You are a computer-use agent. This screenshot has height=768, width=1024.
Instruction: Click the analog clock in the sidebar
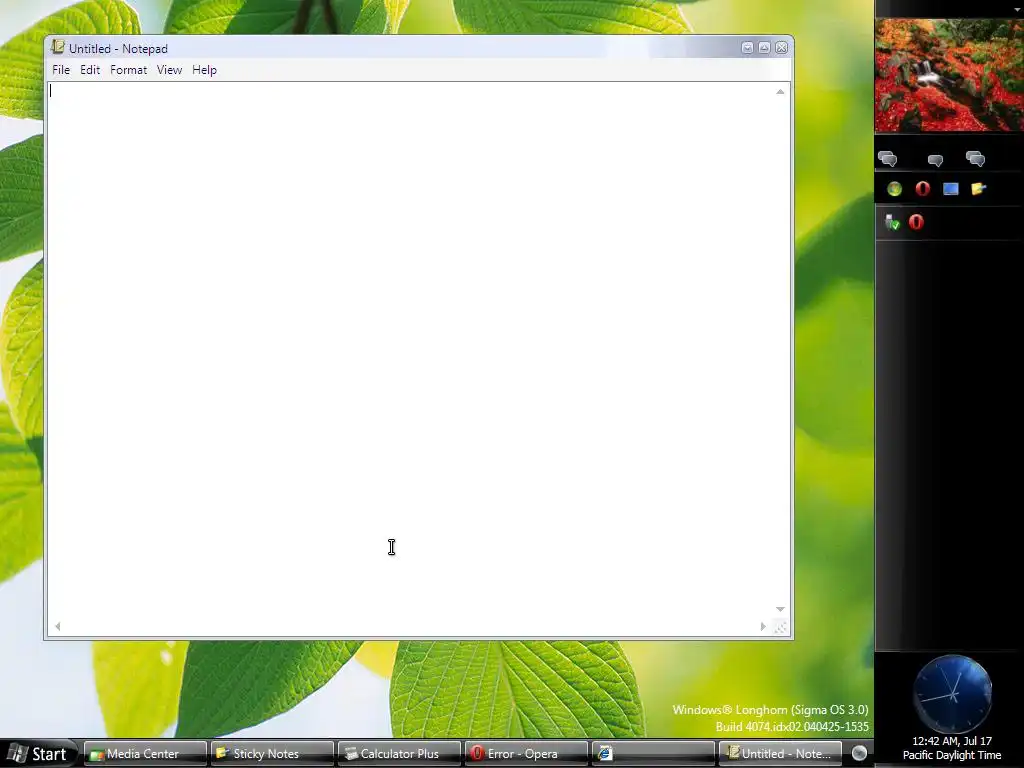coord(953,694)
